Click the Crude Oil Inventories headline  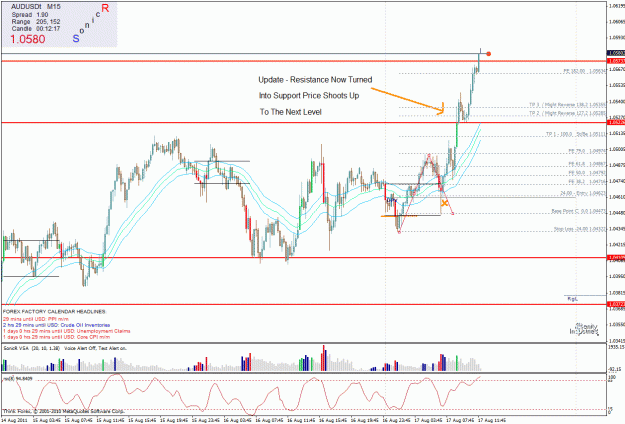point(56,325)
